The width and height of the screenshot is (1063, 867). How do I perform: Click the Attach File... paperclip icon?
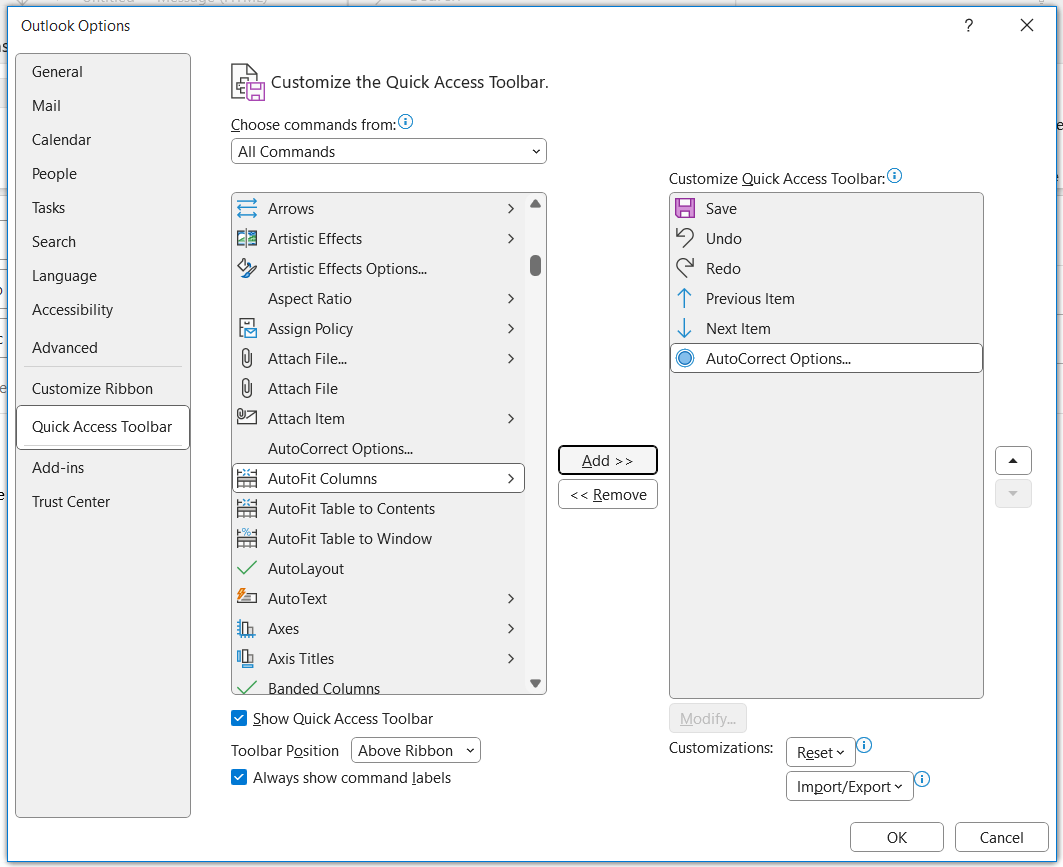tap(247, 359)
